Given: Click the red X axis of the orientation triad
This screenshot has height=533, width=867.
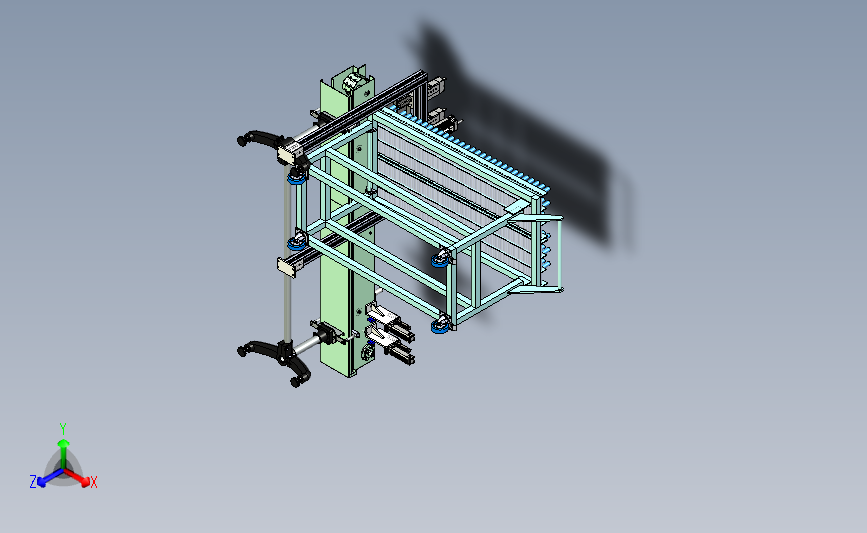Looking at the screenshot, I should (x=82, y=479).
